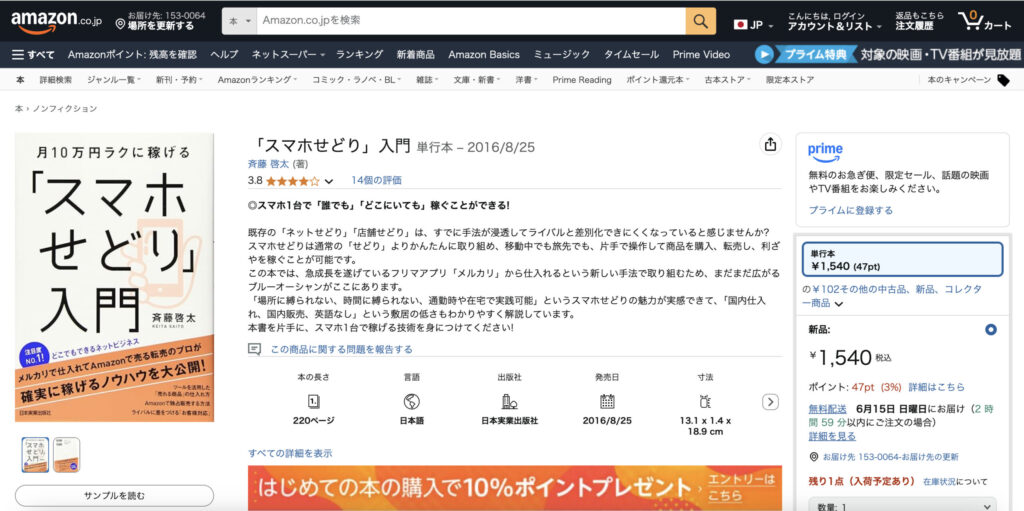The image size is (1024, 511).
Task: Click この商品に関する問題を報告する link
Action: coord(341,350)
